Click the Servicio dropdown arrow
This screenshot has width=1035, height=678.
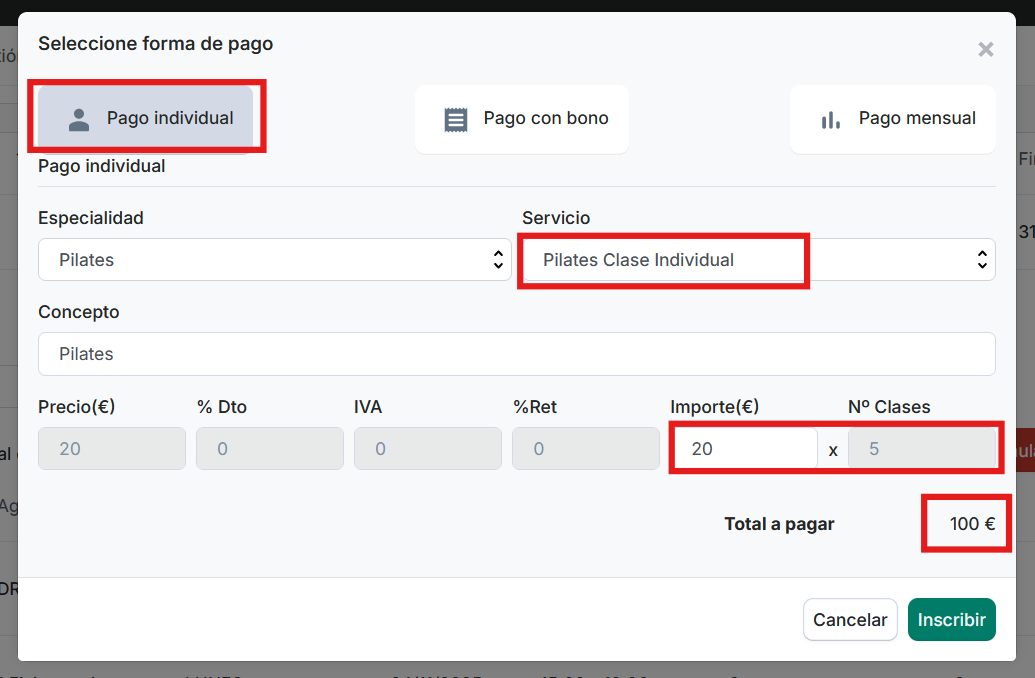(981, 260)
